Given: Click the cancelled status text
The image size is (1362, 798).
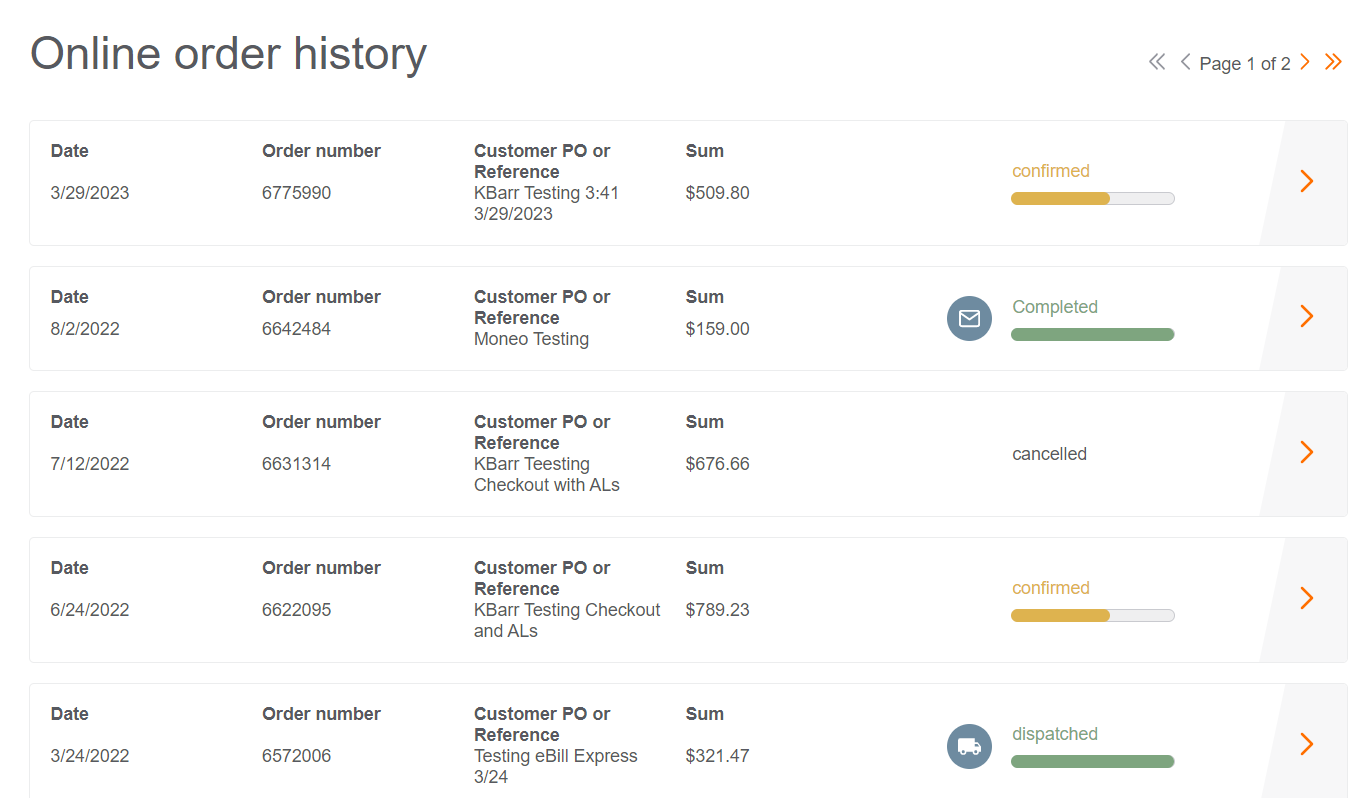Looking at the screenshot, I should (1049, 454).
